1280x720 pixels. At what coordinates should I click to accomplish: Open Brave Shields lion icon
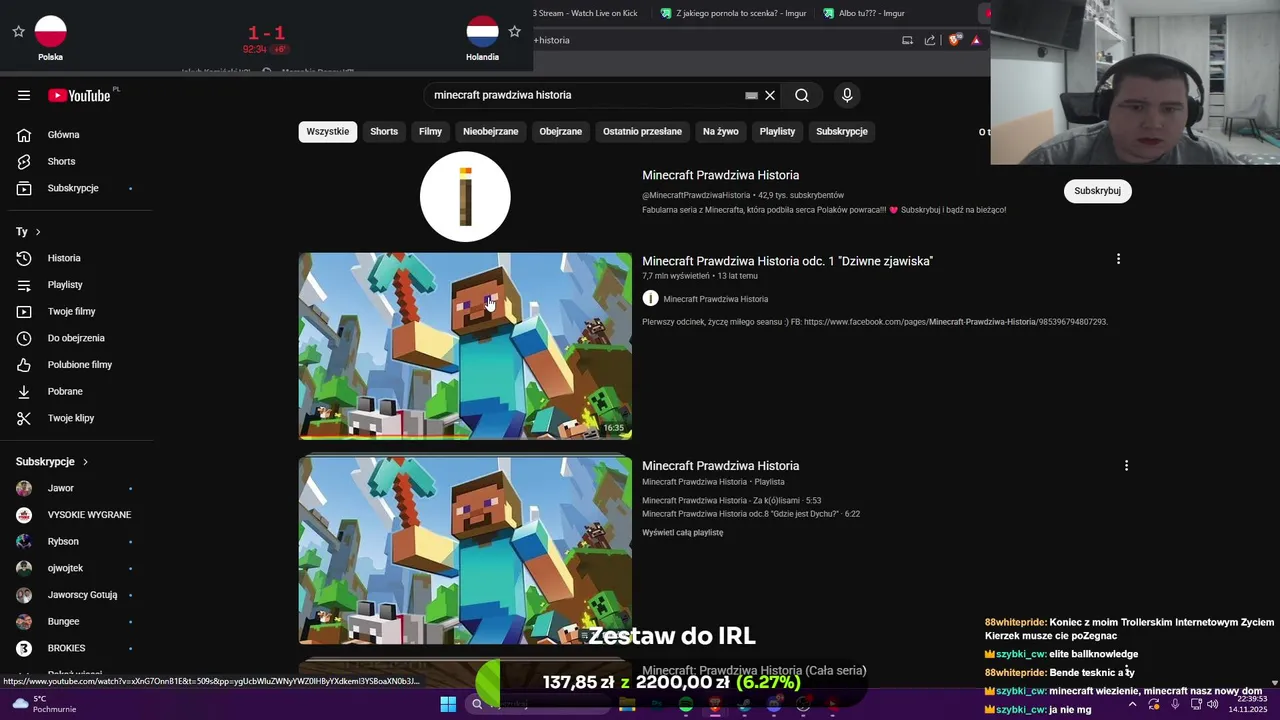(x=954, y=40)
